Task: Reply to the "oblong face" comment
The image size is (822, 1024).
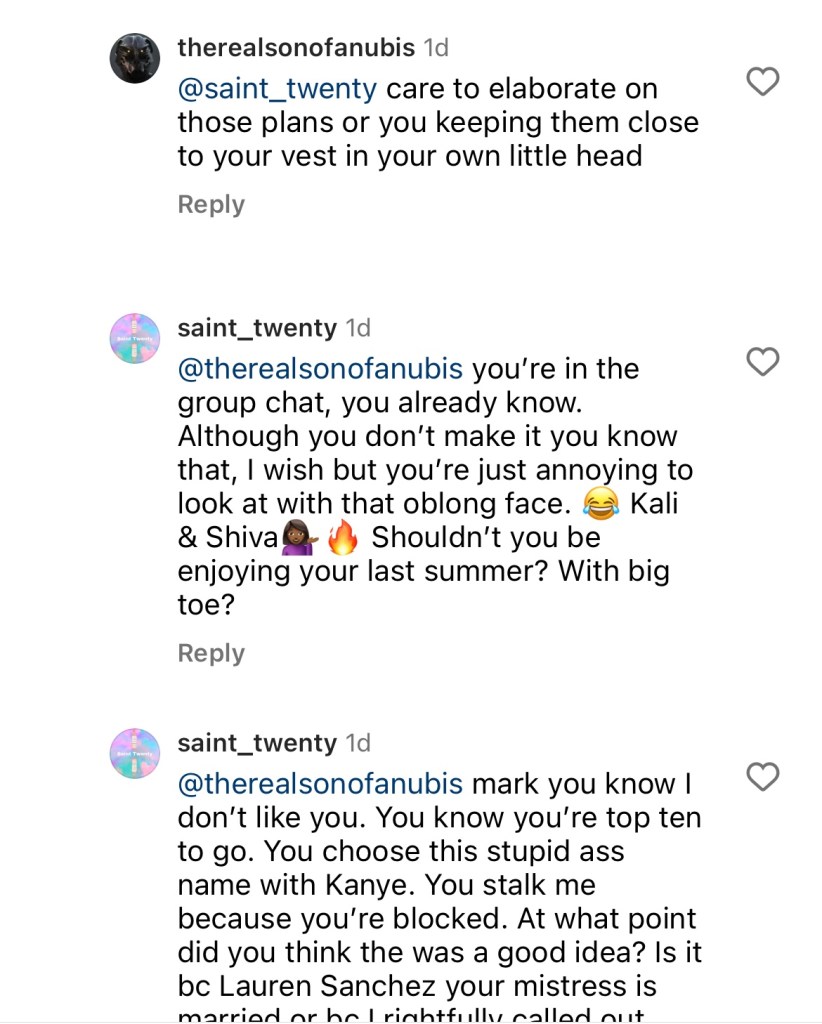Action: 211,653
